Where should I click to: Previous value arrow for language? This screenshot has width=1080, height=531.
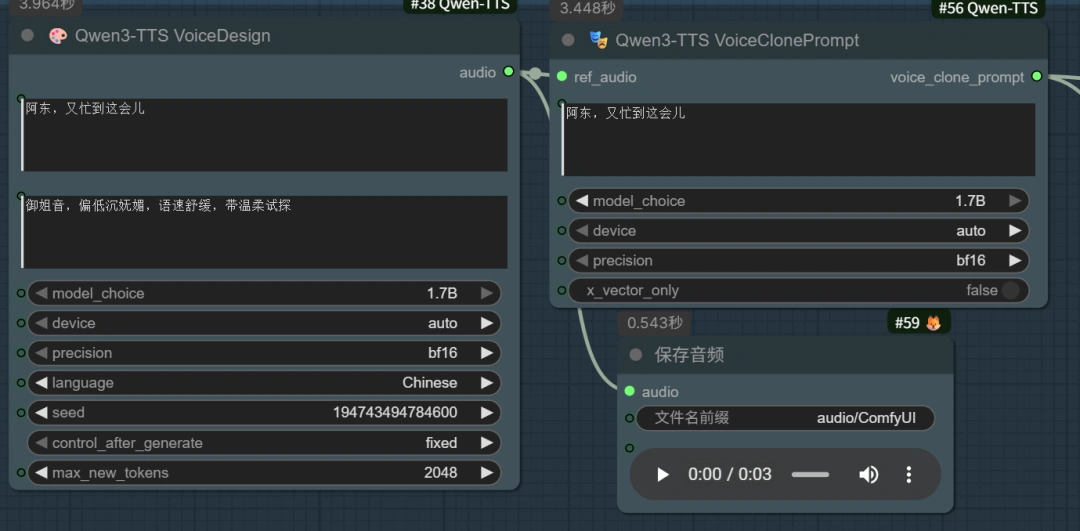pyautogui.click(x=41, y=383)
